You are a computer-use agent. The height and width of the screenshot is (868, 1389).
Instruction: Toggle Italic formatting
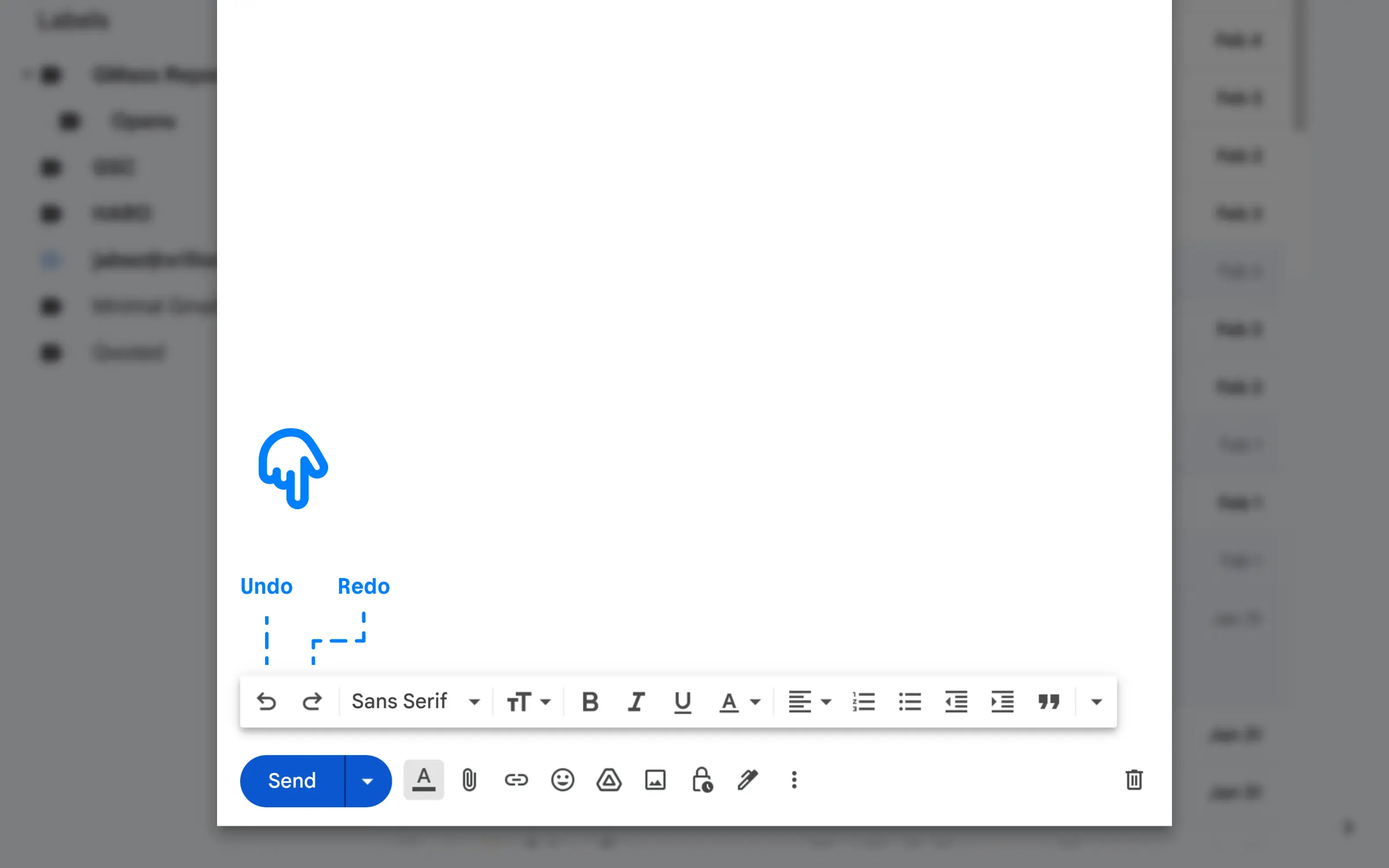[x=636, y=701]
